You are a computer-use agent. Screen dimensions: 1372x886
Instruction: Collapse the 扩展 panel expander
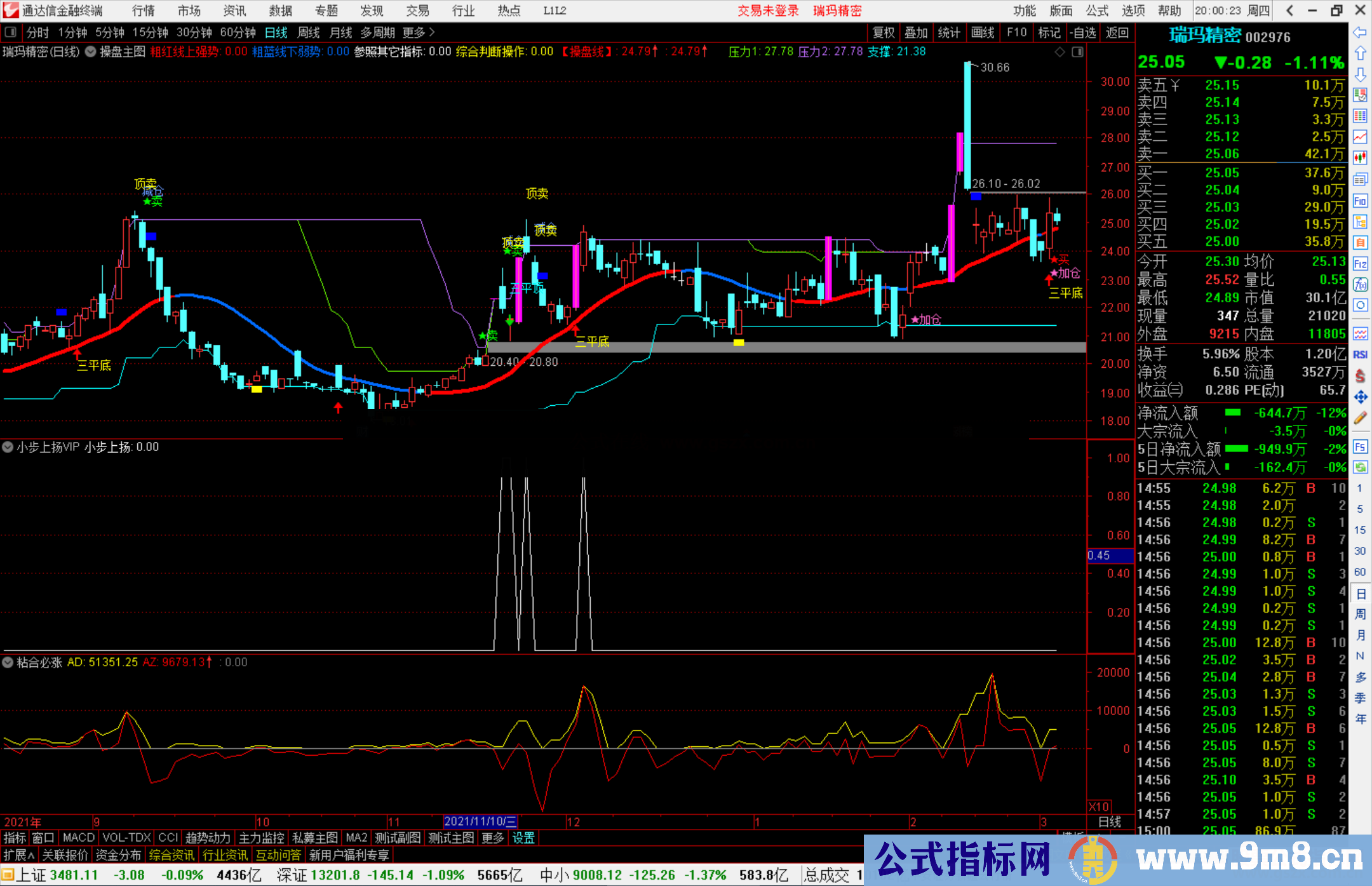tap(18, 855)
